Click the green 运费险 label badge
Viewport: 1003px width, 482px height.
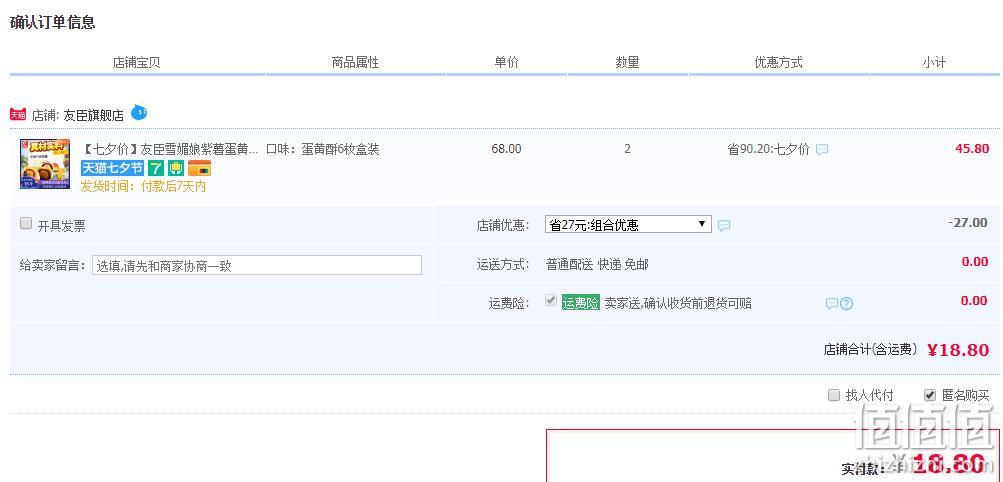tap(580, 303)
